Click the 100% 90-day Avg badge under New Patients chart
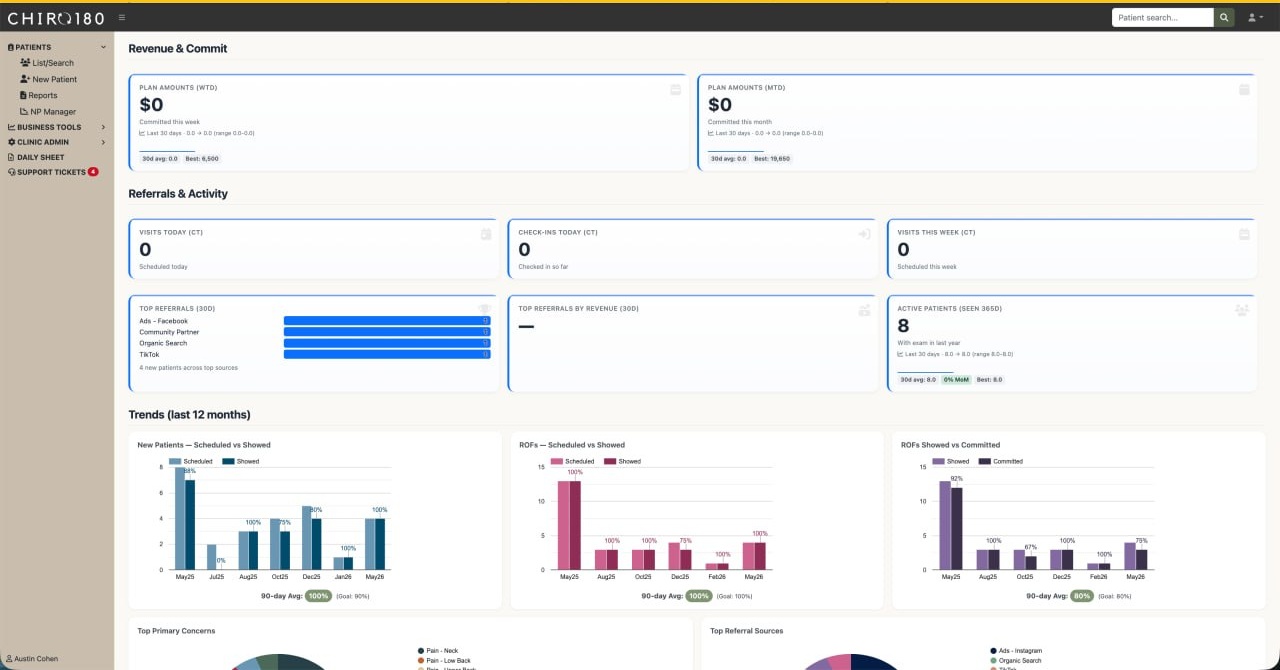Image resolution: width=1280 pixels, height=670 pixels. 318,595
